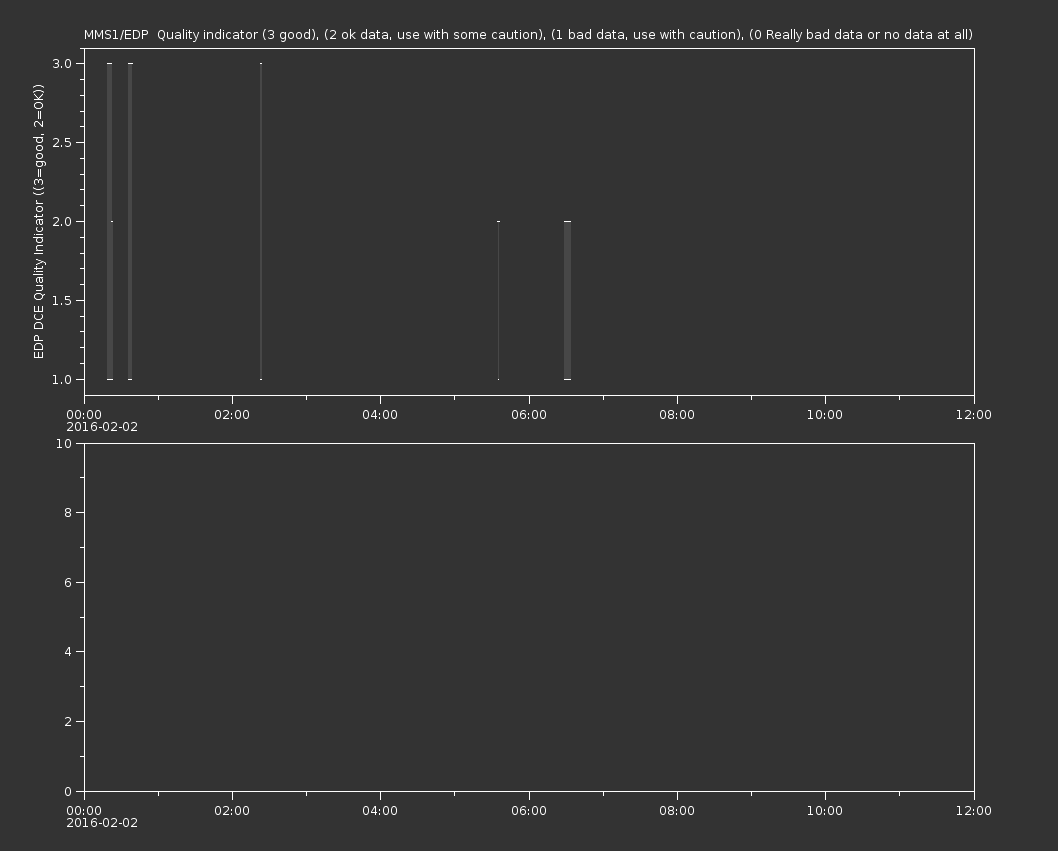Select the 6 tick label on empty plot's y-axis

68,582
